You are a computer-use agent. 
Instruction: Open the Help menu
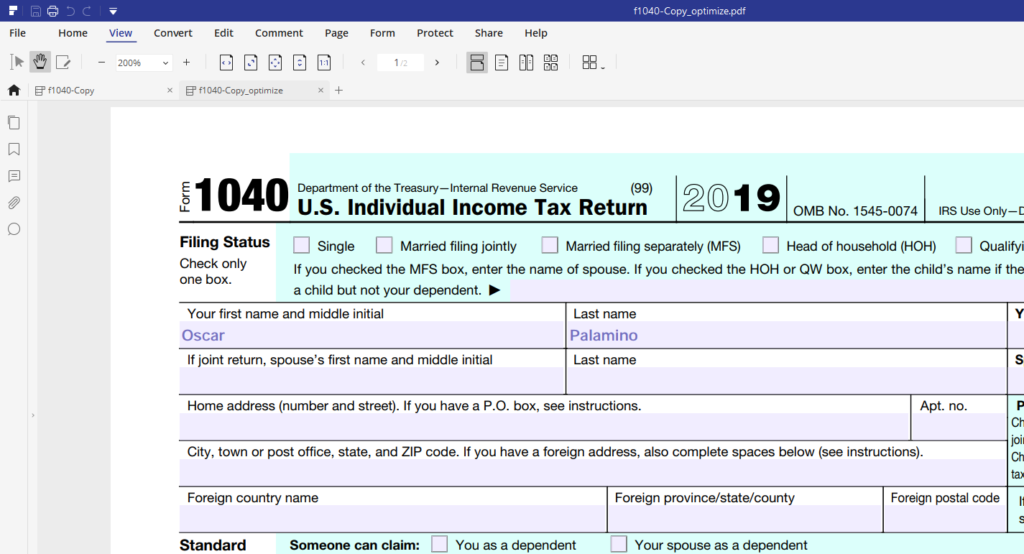[536, 33]
